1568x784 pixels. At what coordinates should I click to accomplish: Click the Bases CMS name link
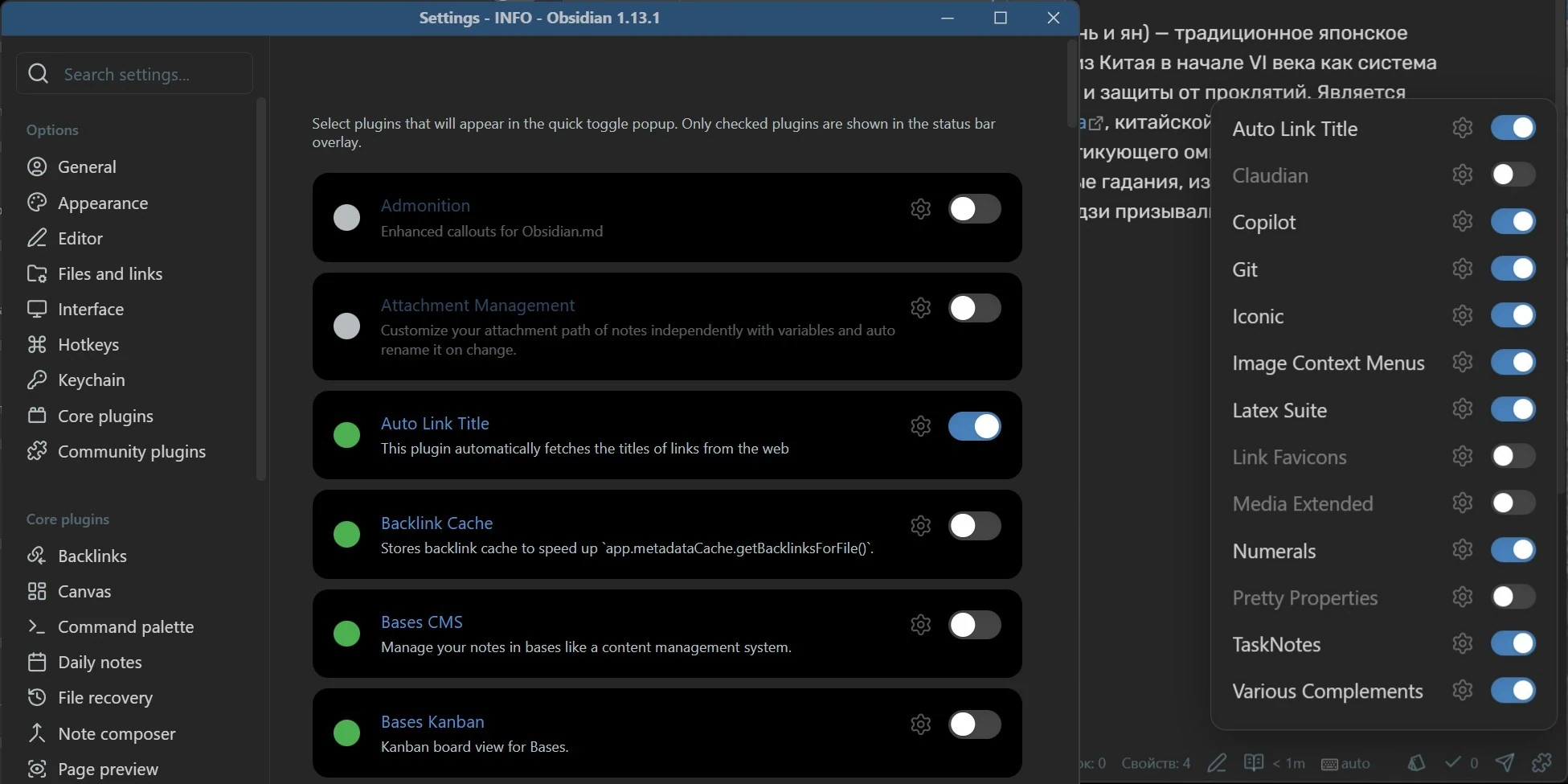point(422,622)
